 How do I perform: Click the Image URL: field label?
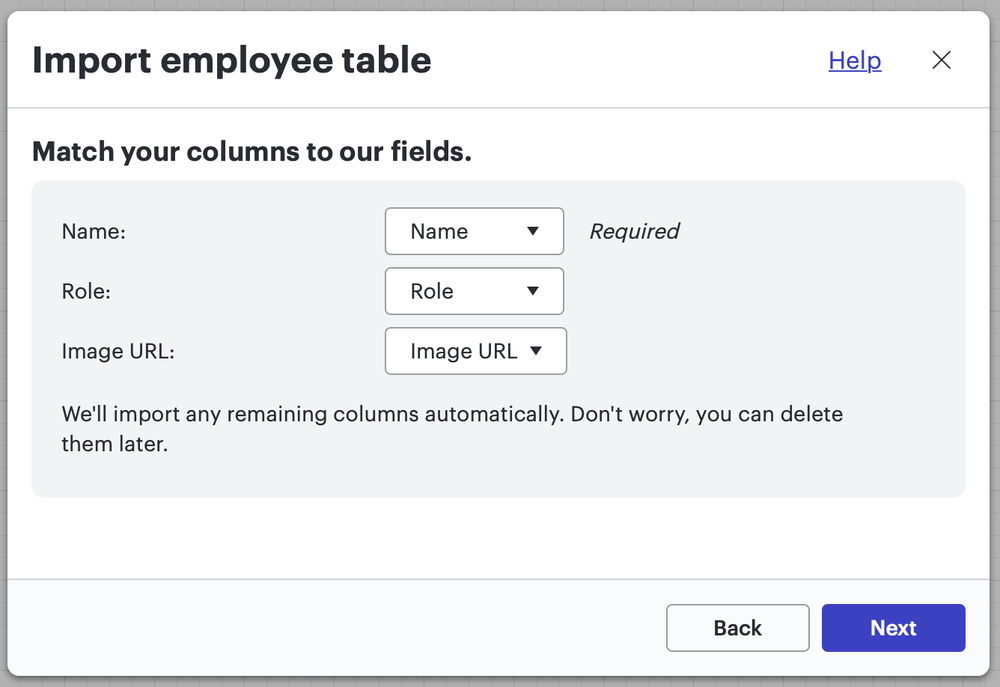click(117, 351)
